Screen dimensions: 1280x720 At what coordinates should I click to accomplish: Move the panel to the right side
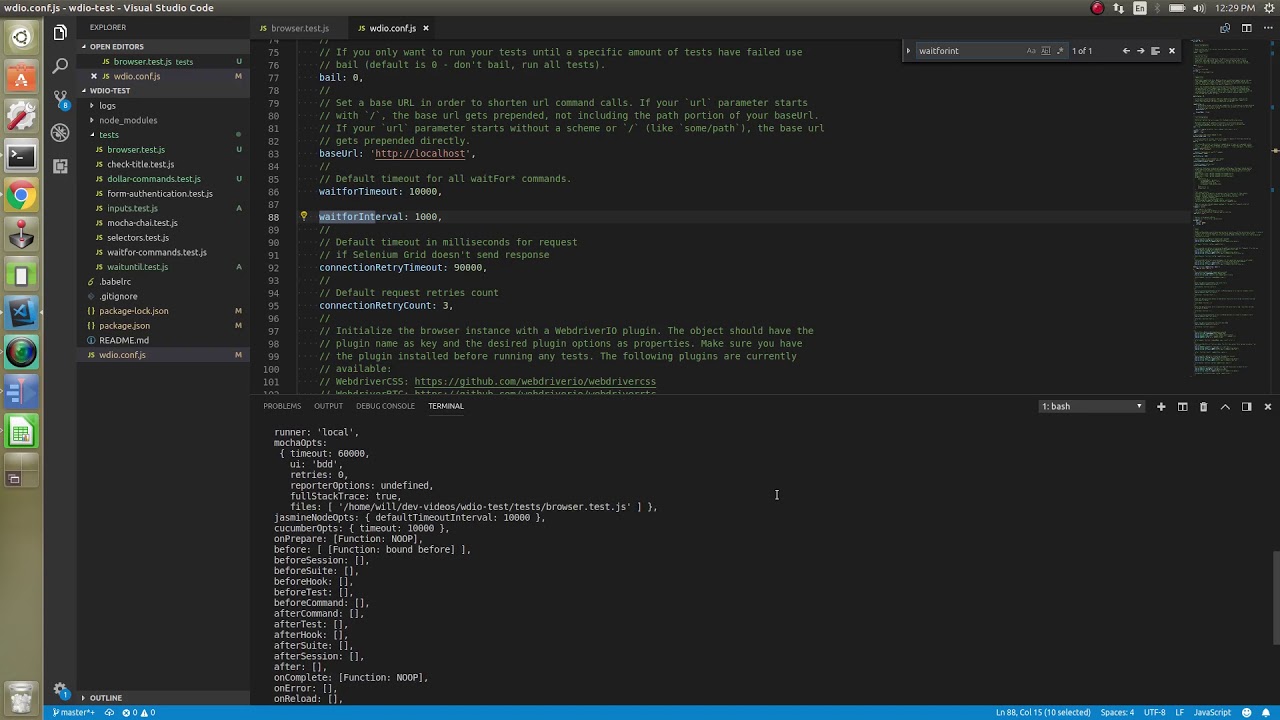pyautogui.click(x=1246, y=407)
